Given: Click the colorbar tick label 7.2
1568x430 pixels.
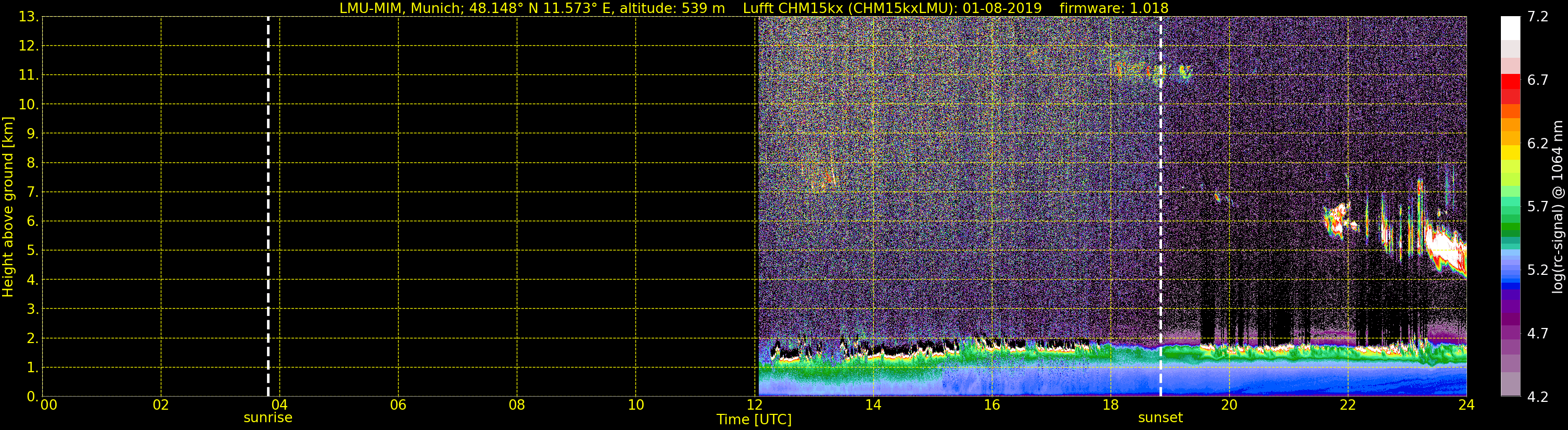Looking at the screenshot, I should click(x=1538, y=17).
